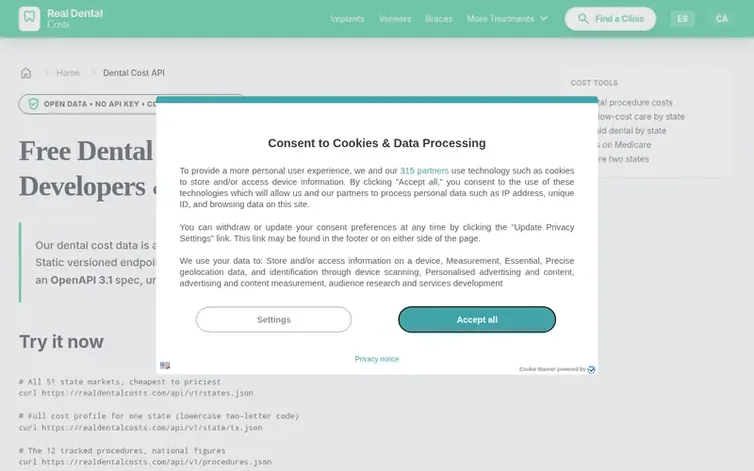Click the '# The 12 tracked procedures' comment line
The height and width of the screenshot is (471, 754).
(x=122, y=450)
